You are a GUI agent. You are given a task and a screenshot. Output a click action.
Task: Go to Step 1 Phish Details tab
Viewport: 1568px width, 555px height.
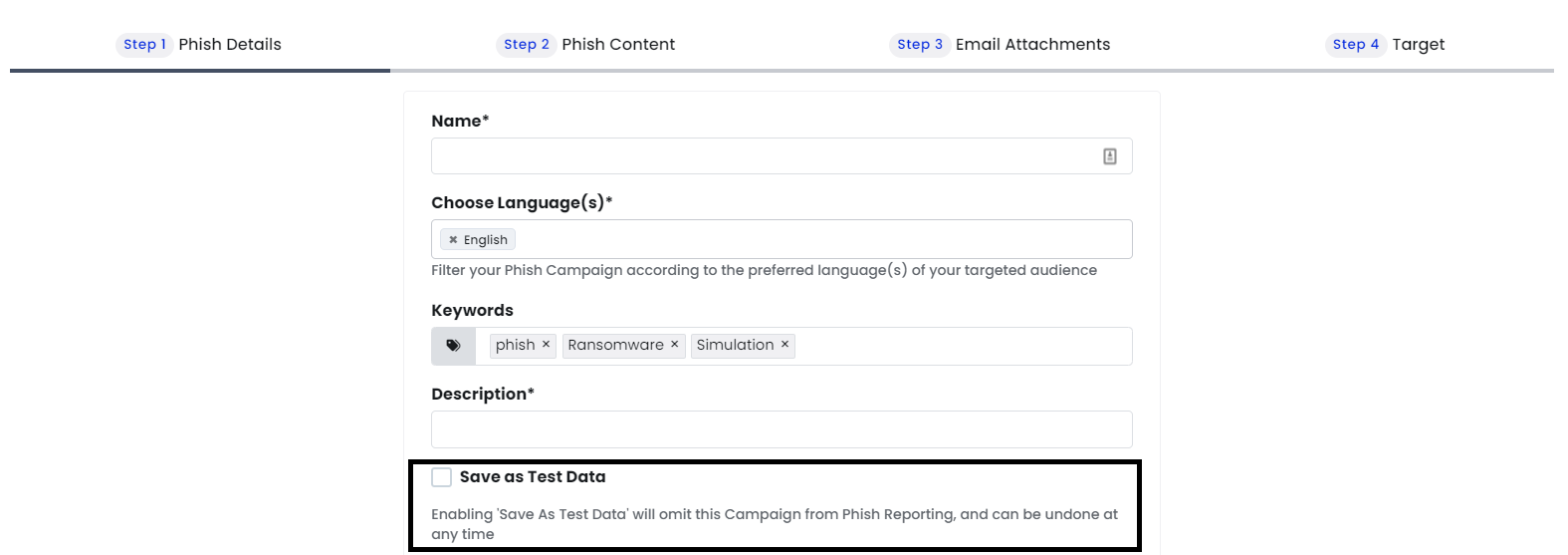point(200,44)
